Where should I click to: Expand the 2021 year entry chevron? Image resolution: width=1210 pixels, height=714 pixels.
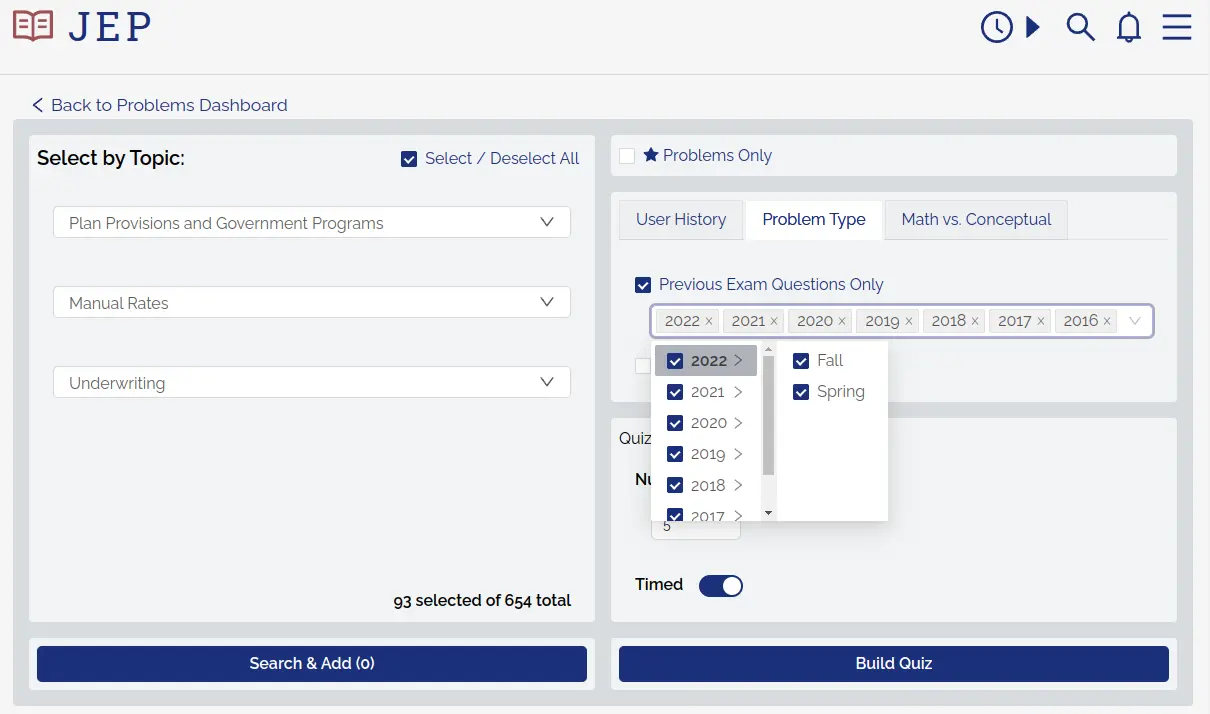[x=739, y=392]
